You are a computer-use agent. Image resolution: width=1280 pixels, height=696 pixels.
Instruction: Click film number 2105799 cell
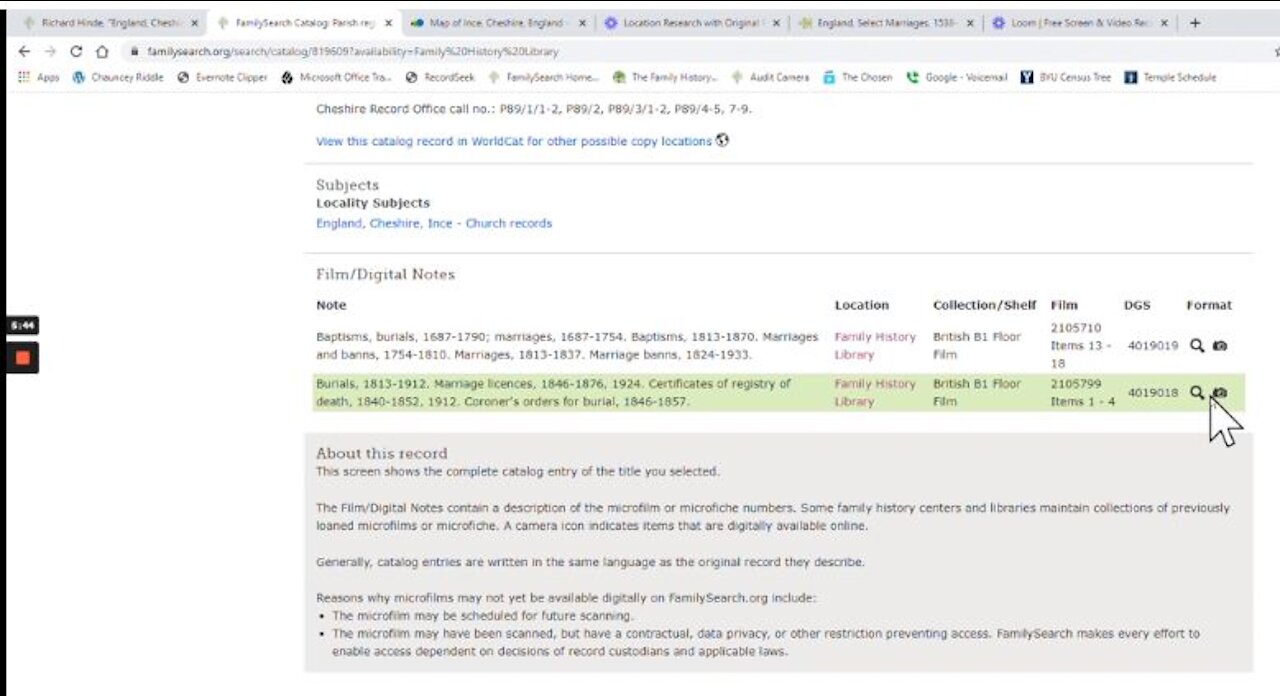tap(1082, 393)
